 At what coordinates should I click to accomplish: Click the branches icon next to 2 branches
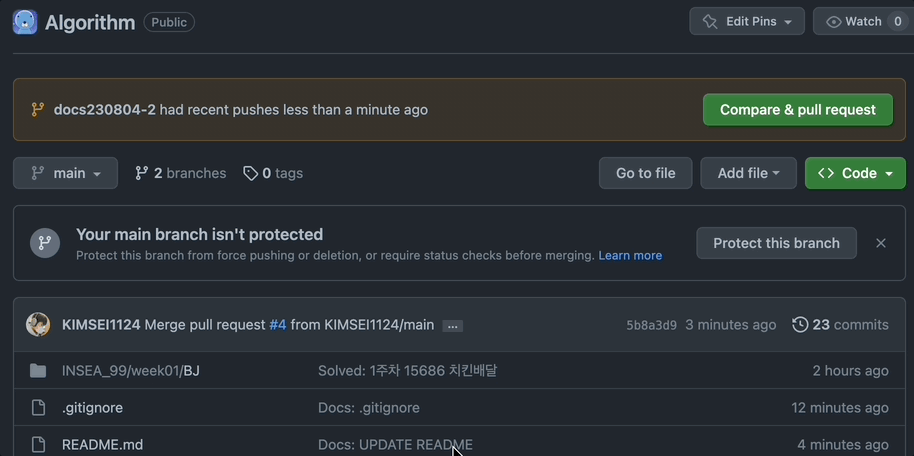(142, 173)
